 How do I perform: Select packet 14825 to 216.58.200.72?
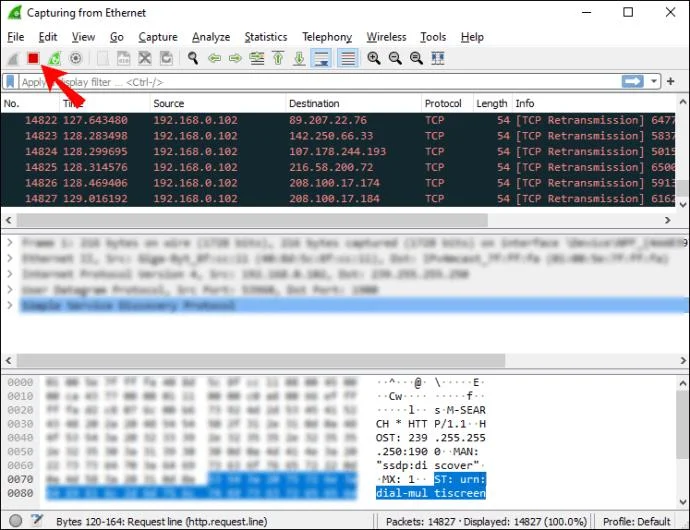point(338,167)
